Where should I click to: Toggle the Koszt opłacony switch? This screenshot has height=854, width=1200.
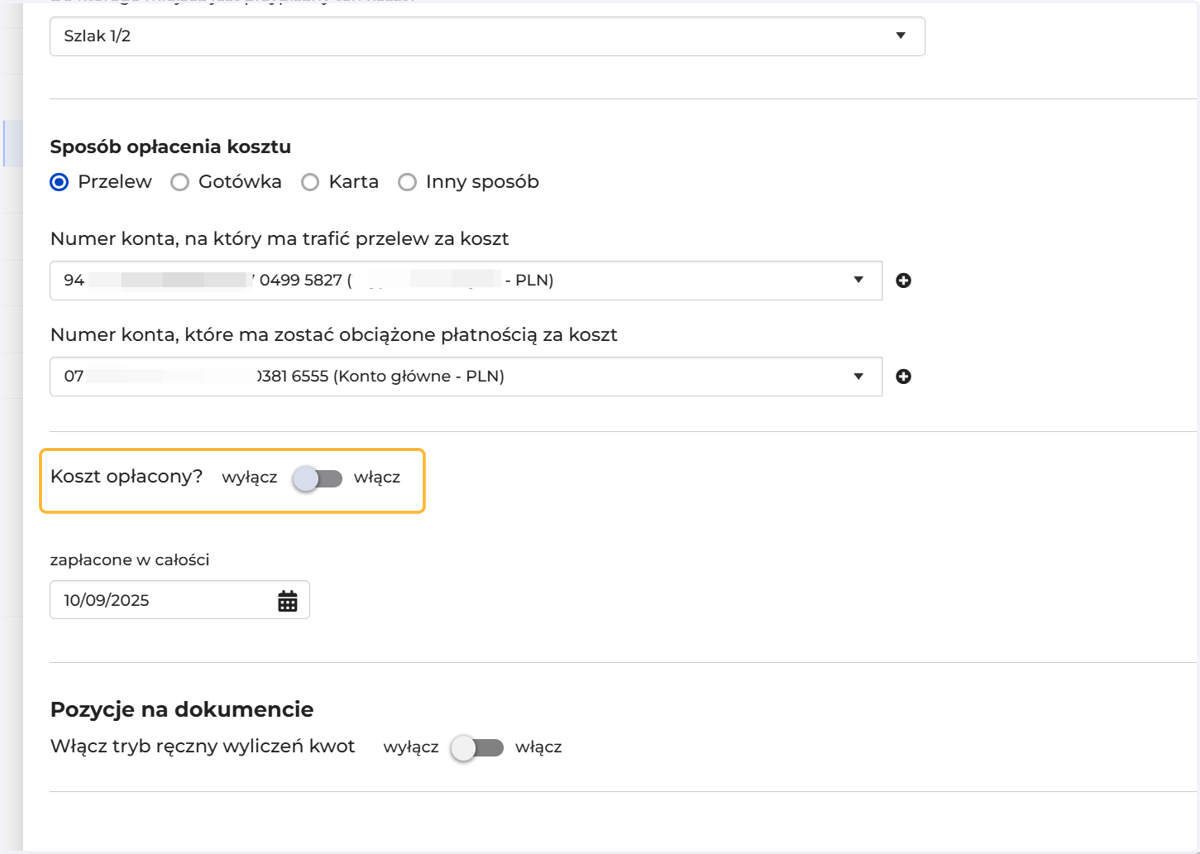pyautogui.click(x=318, y=479)
